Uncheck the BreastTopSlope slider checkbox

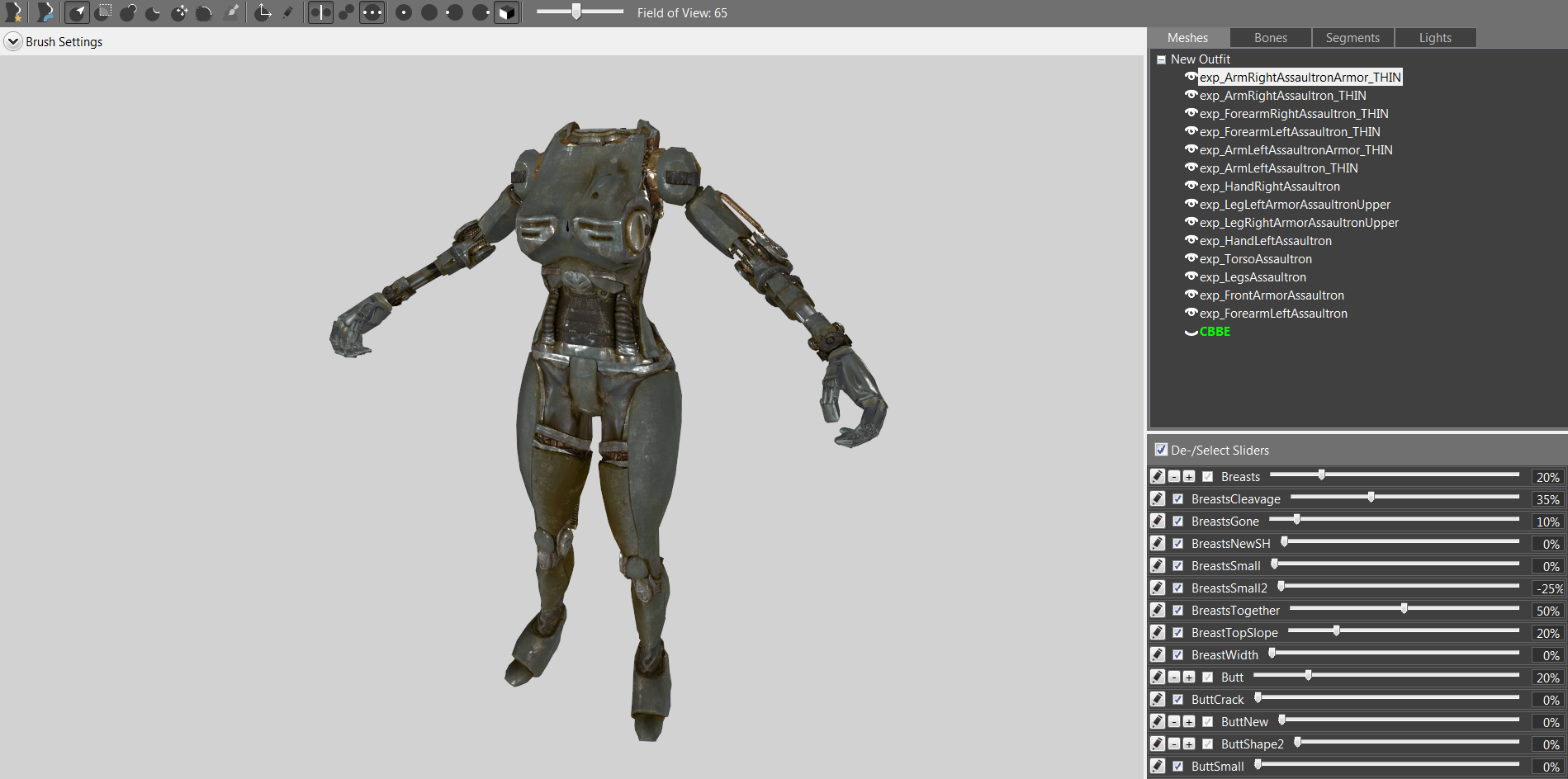tap(1178, 633)
